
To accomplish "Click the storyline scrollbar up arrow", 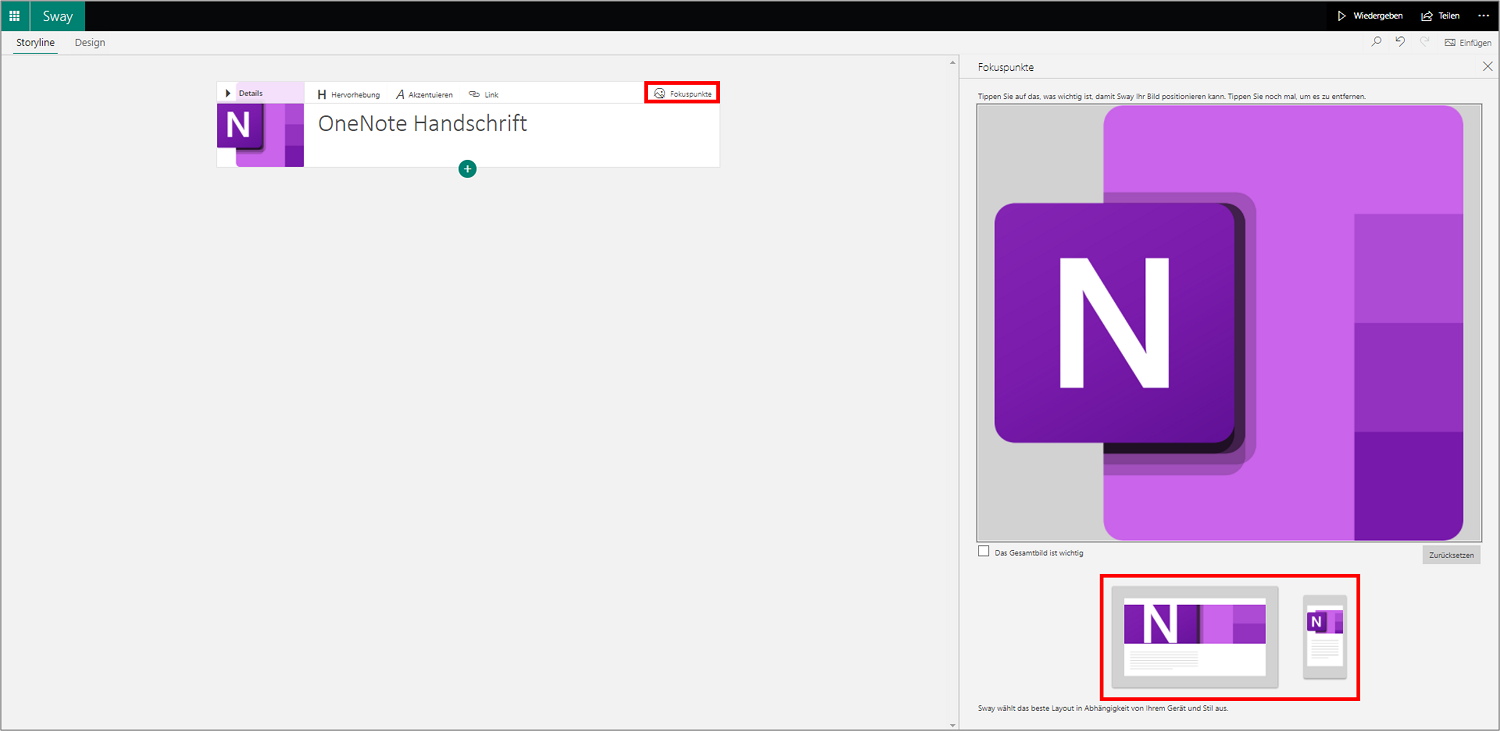I will tap(951, 64).
